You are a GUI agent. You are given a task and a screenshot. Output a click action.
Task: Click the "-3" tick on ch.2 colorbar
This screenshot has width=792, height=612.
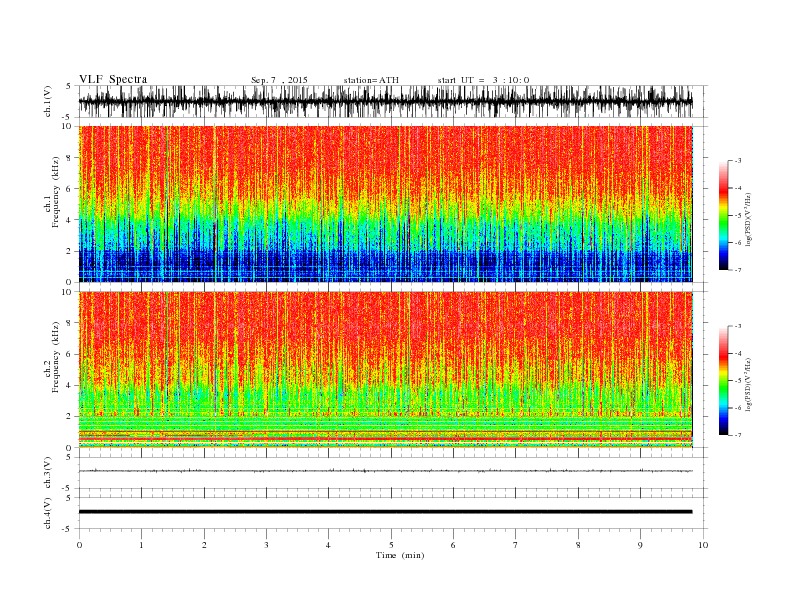[x=738, y=326]
